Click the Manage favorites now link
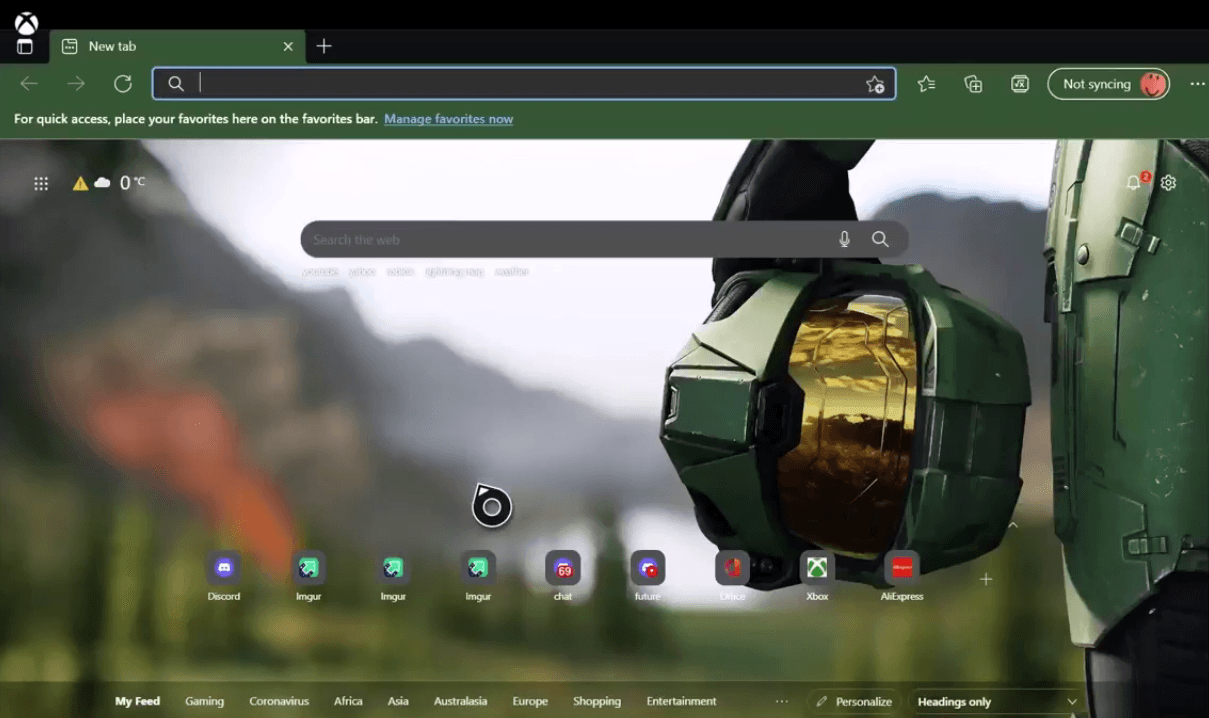 pyautogui.click(x=448, y=119)
